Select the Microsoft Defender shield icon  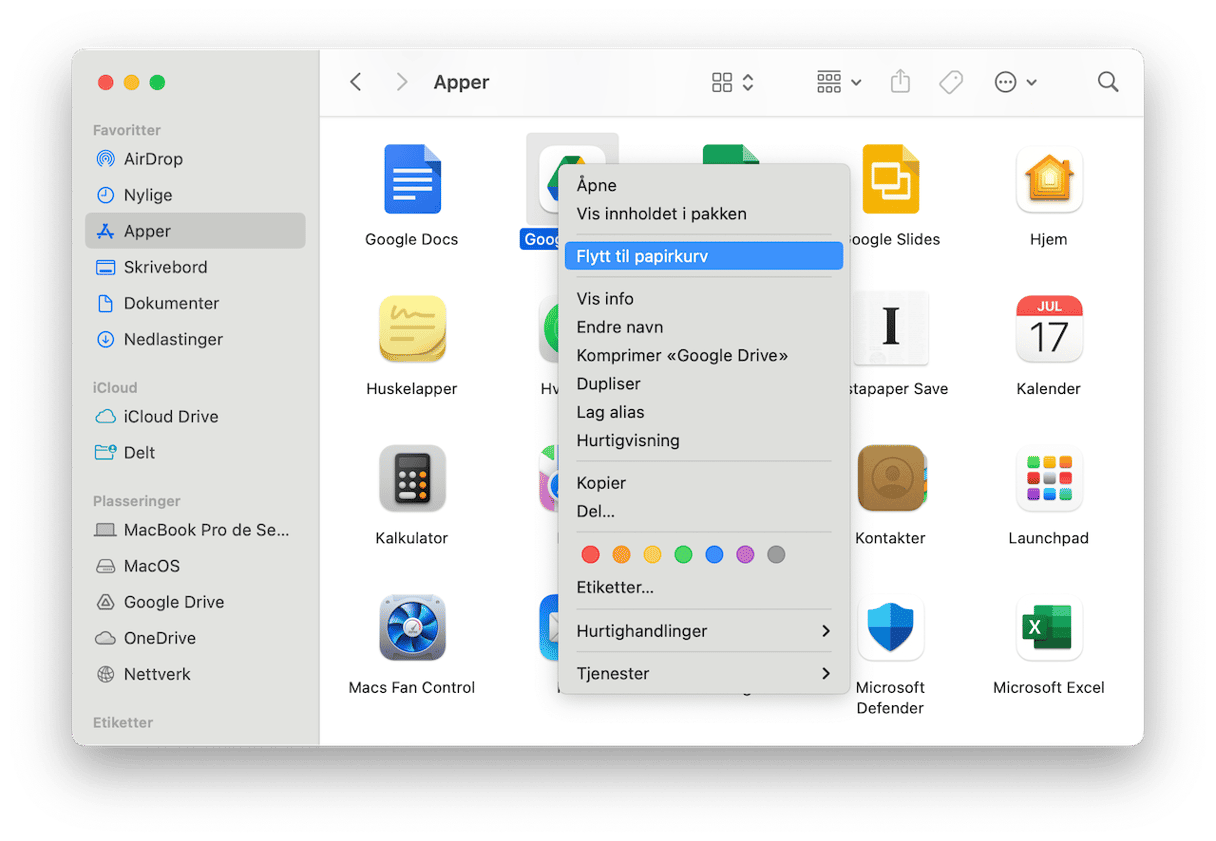890,628
